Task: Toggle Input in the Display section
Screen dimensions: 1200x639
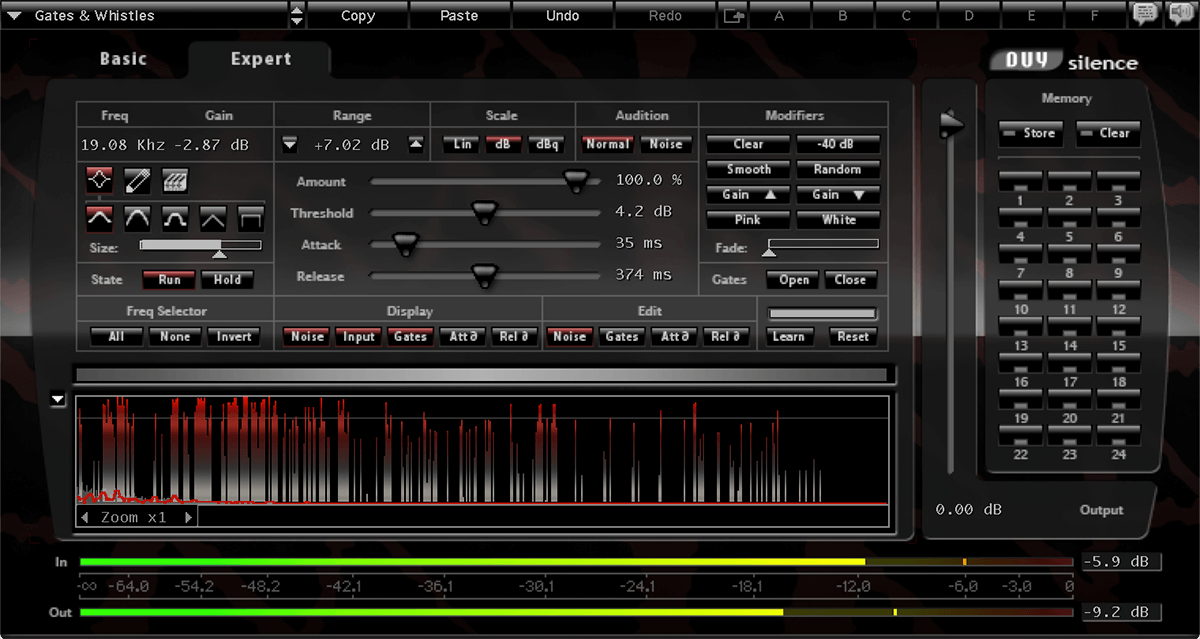Action: tap(358, 337)
